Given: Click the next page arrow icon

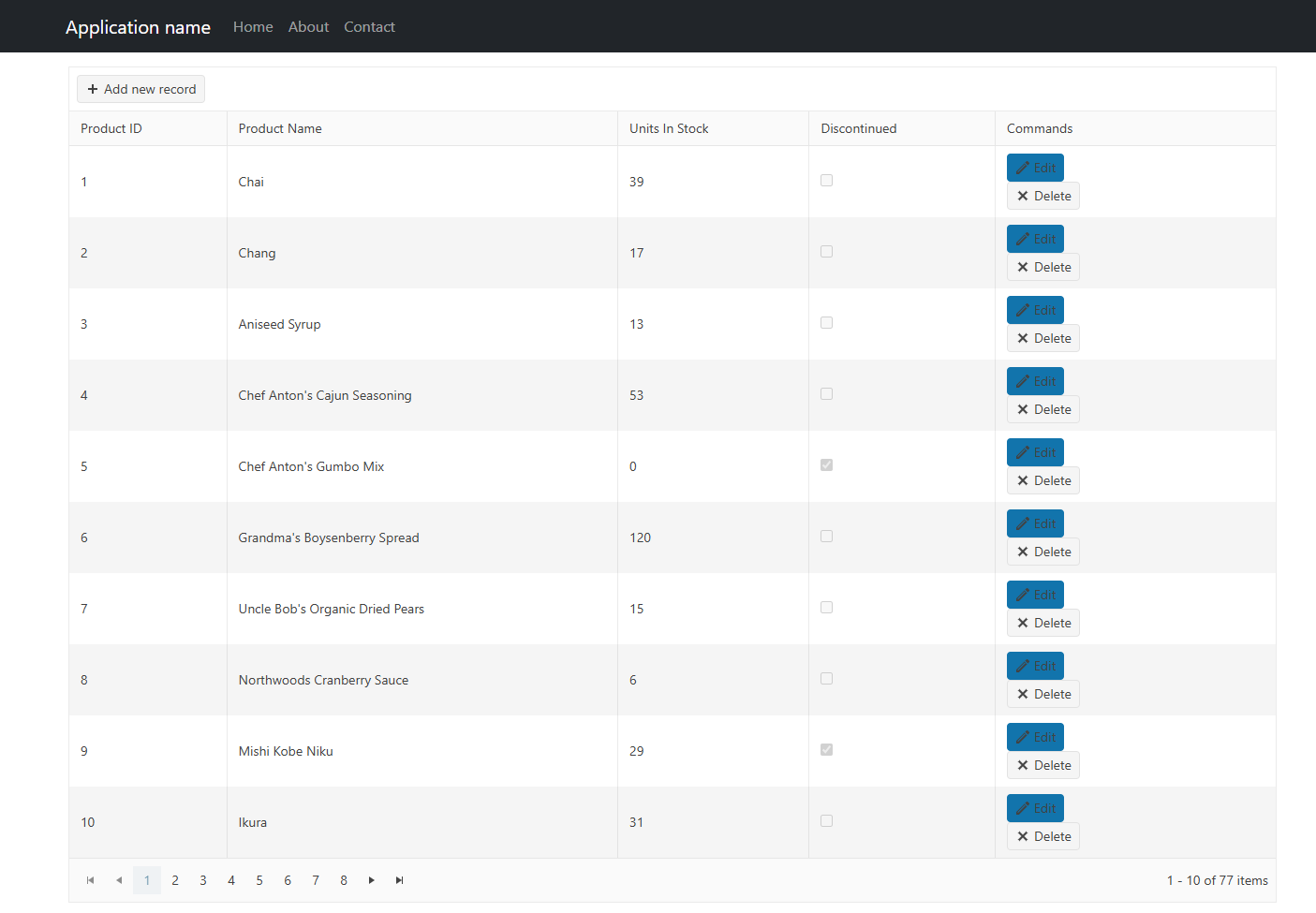Looking at the screenshot, I should [x=371, y=880].
